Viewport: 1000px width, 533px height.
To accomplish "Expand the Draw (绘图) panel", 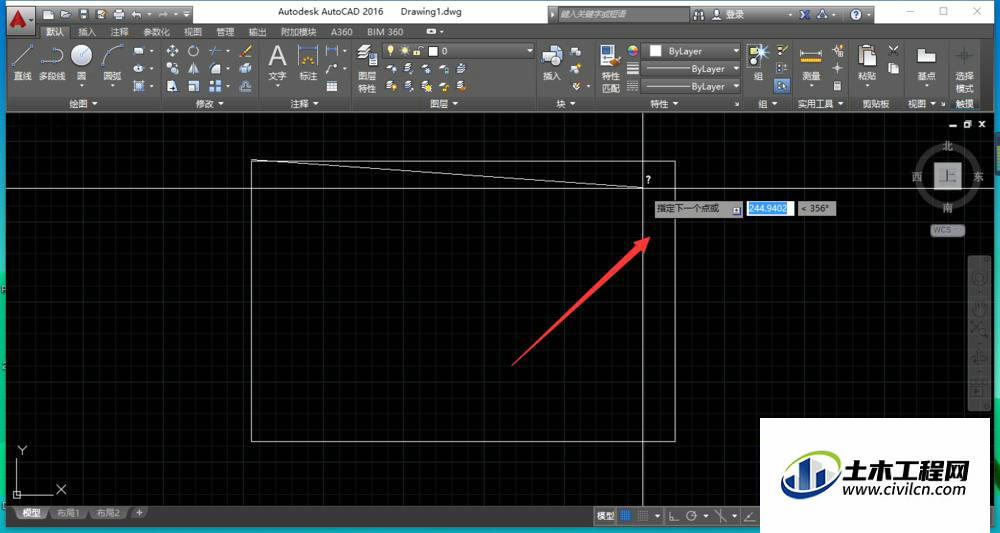I will (83, 103).
